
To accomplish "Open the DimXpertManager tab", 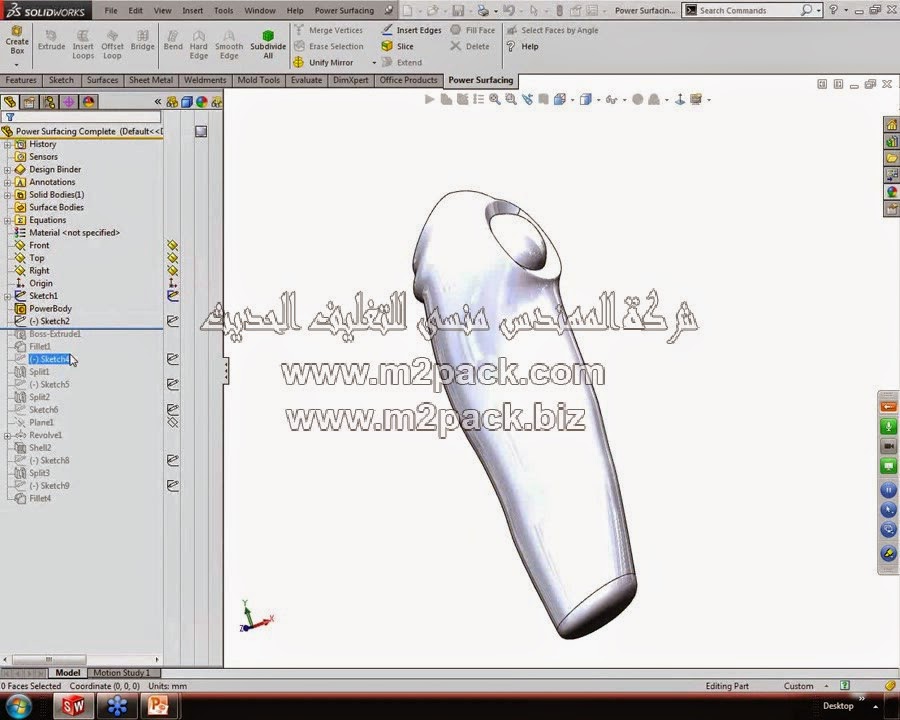I will (x=69, y=102).
